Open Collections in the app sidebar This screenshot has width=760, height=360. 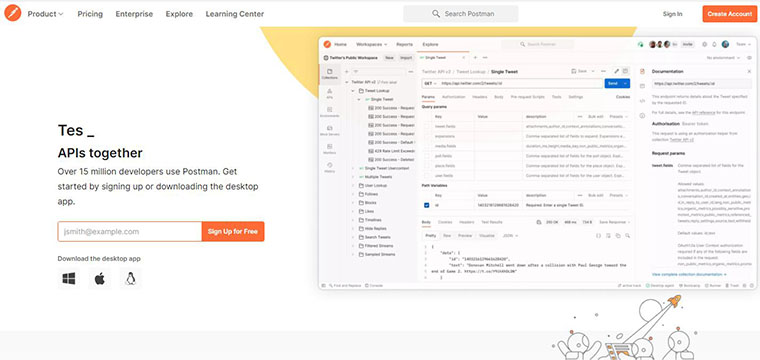330,74
